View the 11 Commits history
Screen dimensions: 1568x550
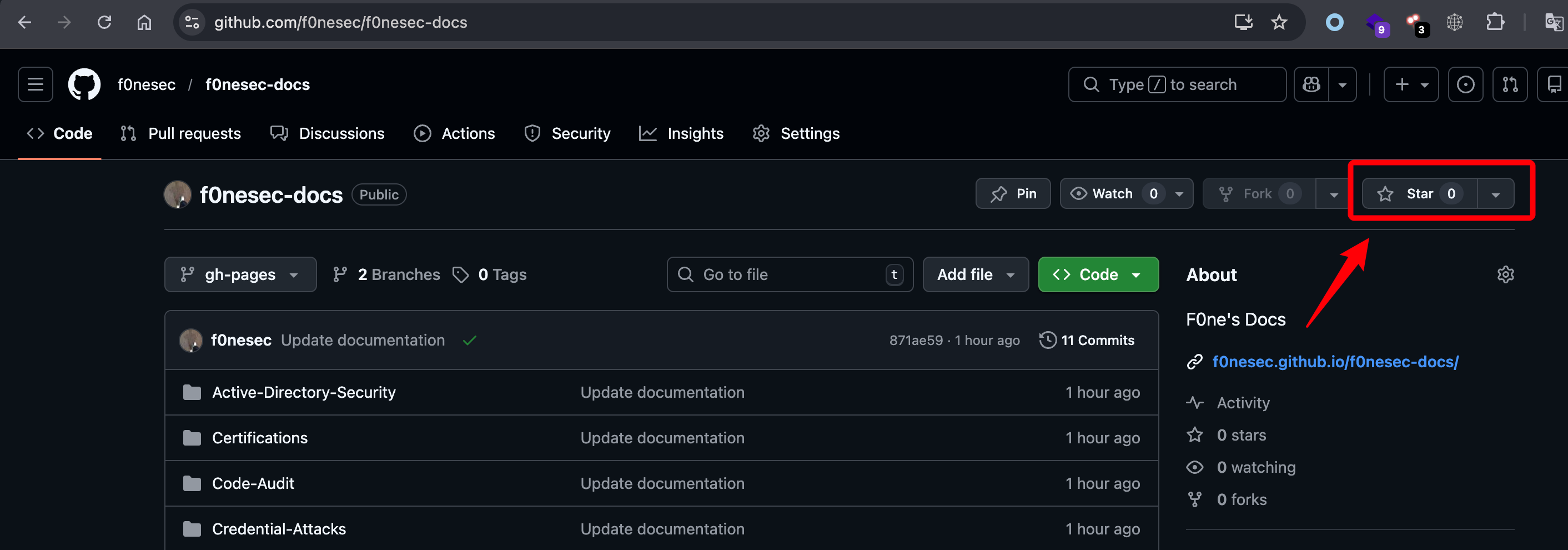(1087, 341)
